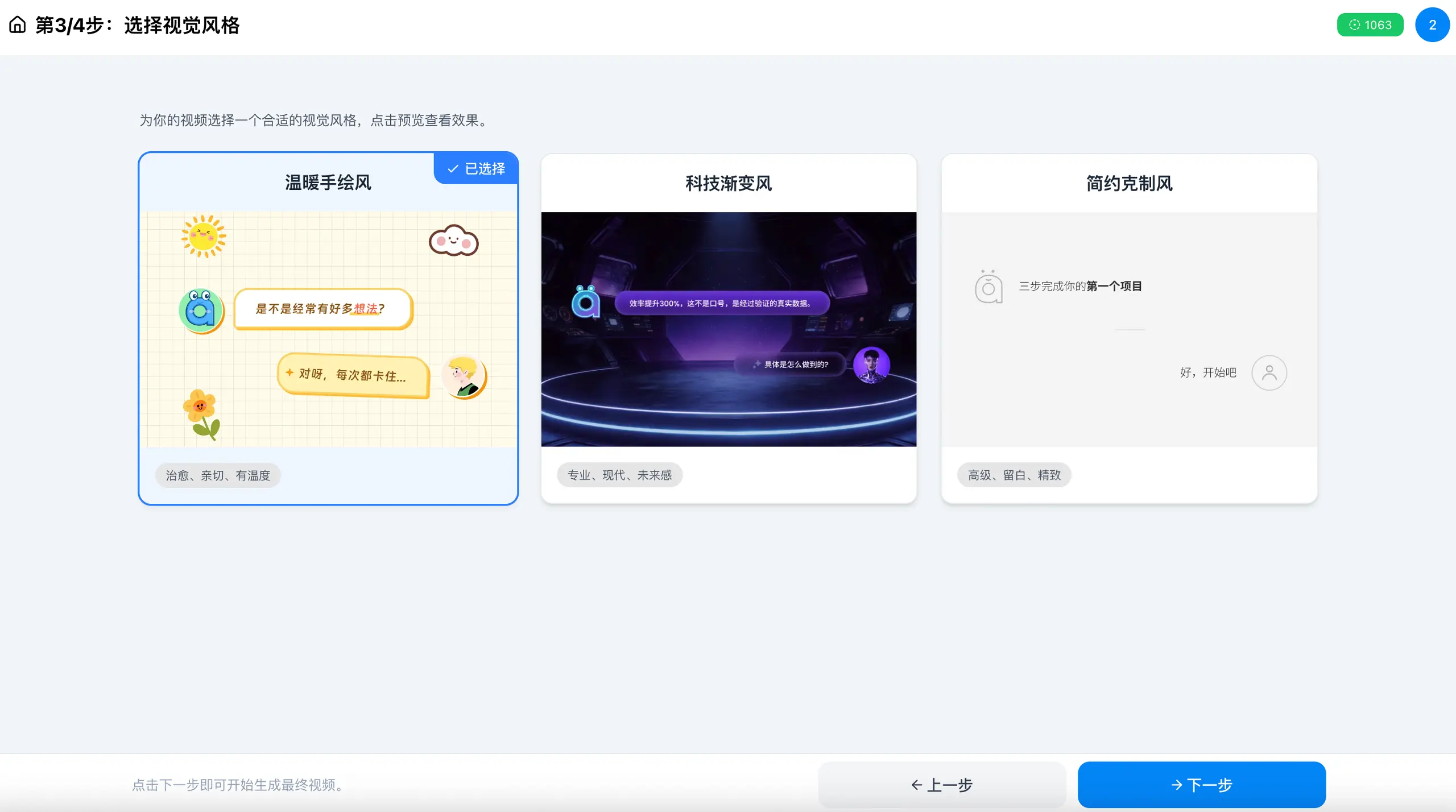The width and height of the screenshot is (1456, 812).
Task: Toggle the 已选择 selected badge
Action: point(477,169)
